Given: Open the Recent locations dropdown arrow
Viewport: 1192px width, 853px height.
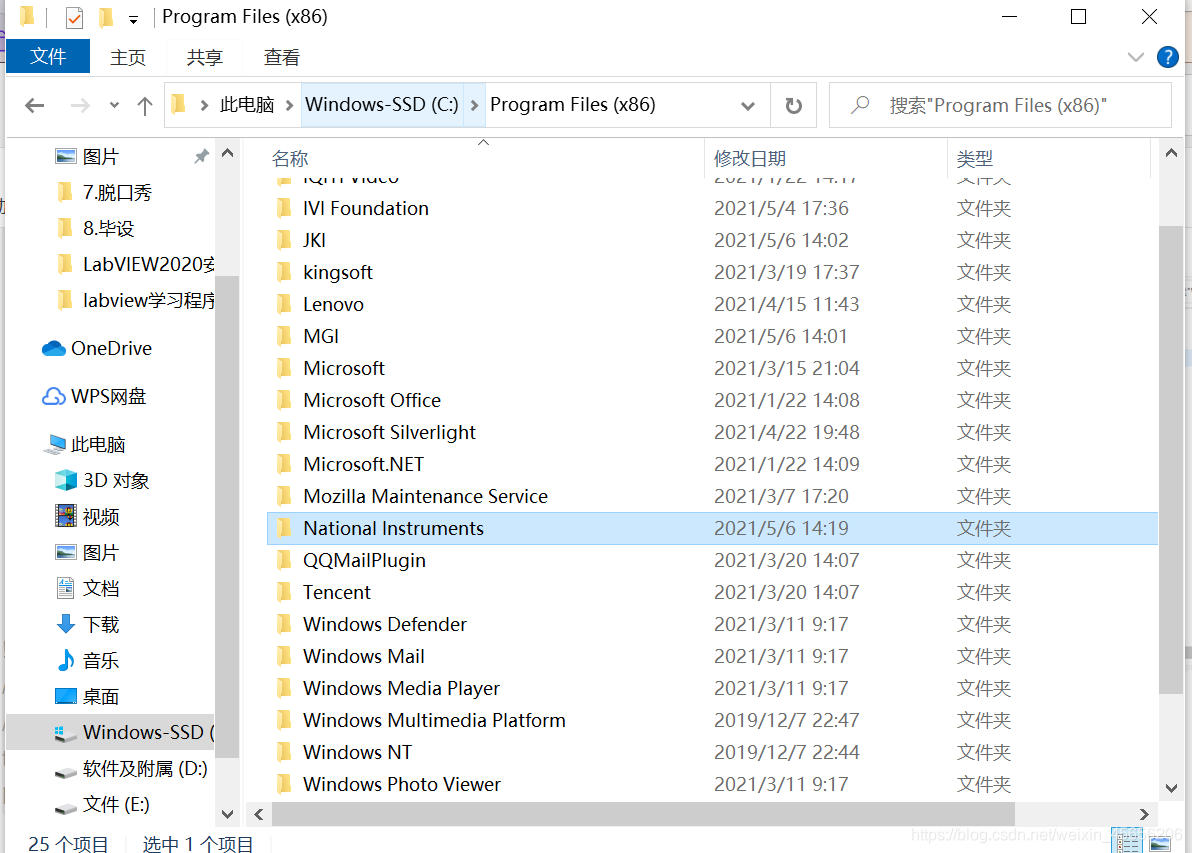Looking at the screenshot, I should [x=114, y=106].
